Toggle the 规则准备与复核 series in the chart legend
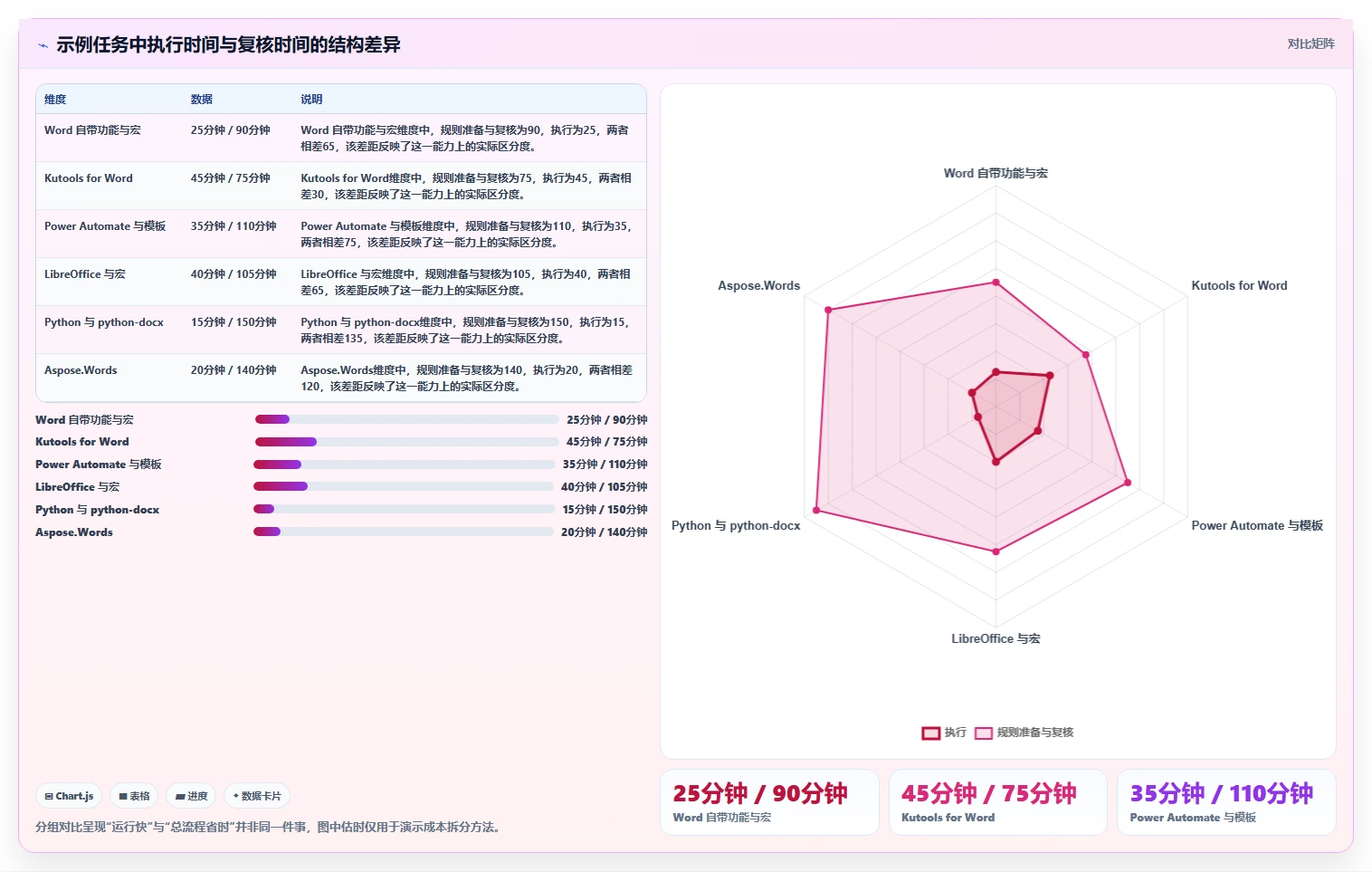Image resolution: width=1372 pixels, height=872 pixels. point(1024,733)
